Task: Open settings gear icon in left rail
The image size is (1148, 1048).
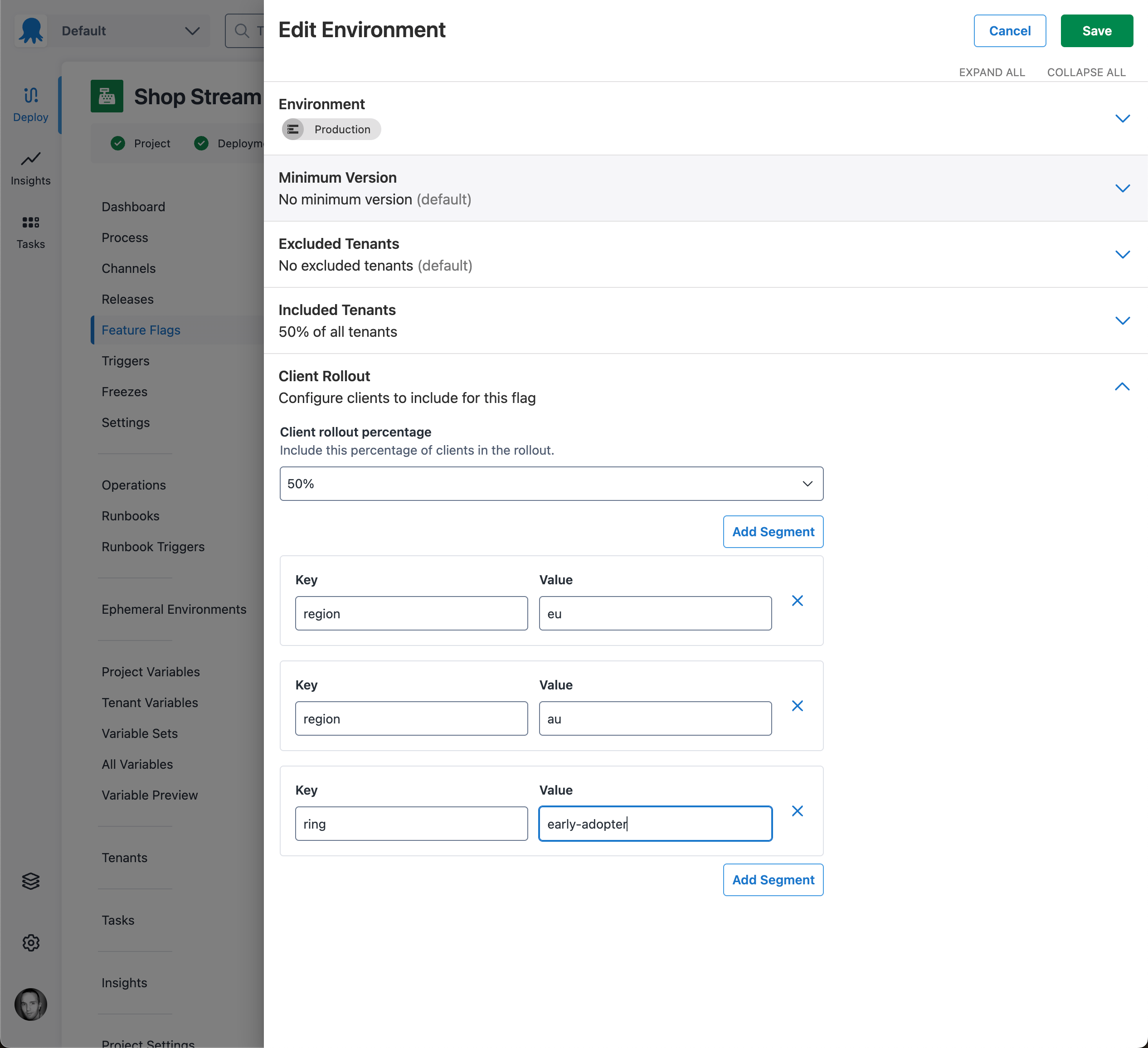Action: tap(31, 943)
